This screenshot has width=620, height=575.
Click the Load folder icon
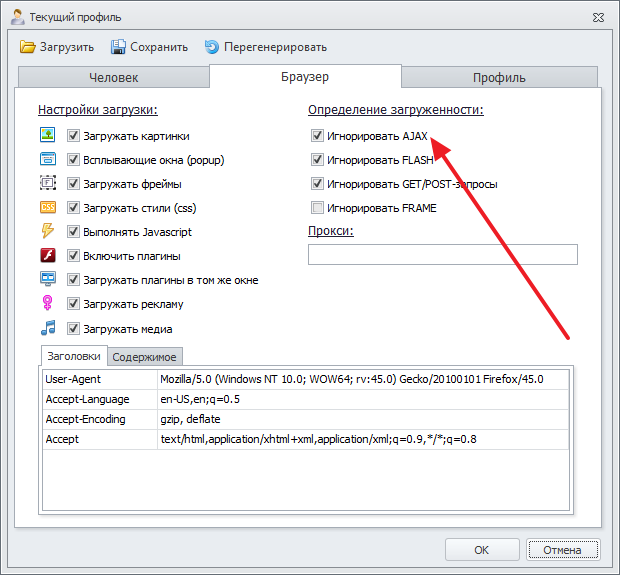pos(28,47)
